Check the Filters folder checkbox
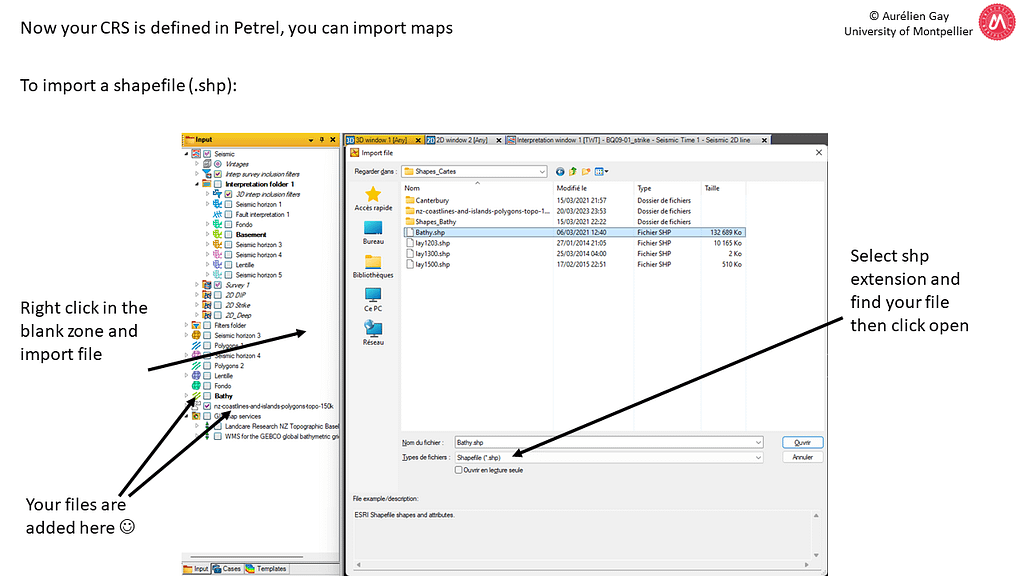Viewport: 1024px width, 576px height. (207, 325)
